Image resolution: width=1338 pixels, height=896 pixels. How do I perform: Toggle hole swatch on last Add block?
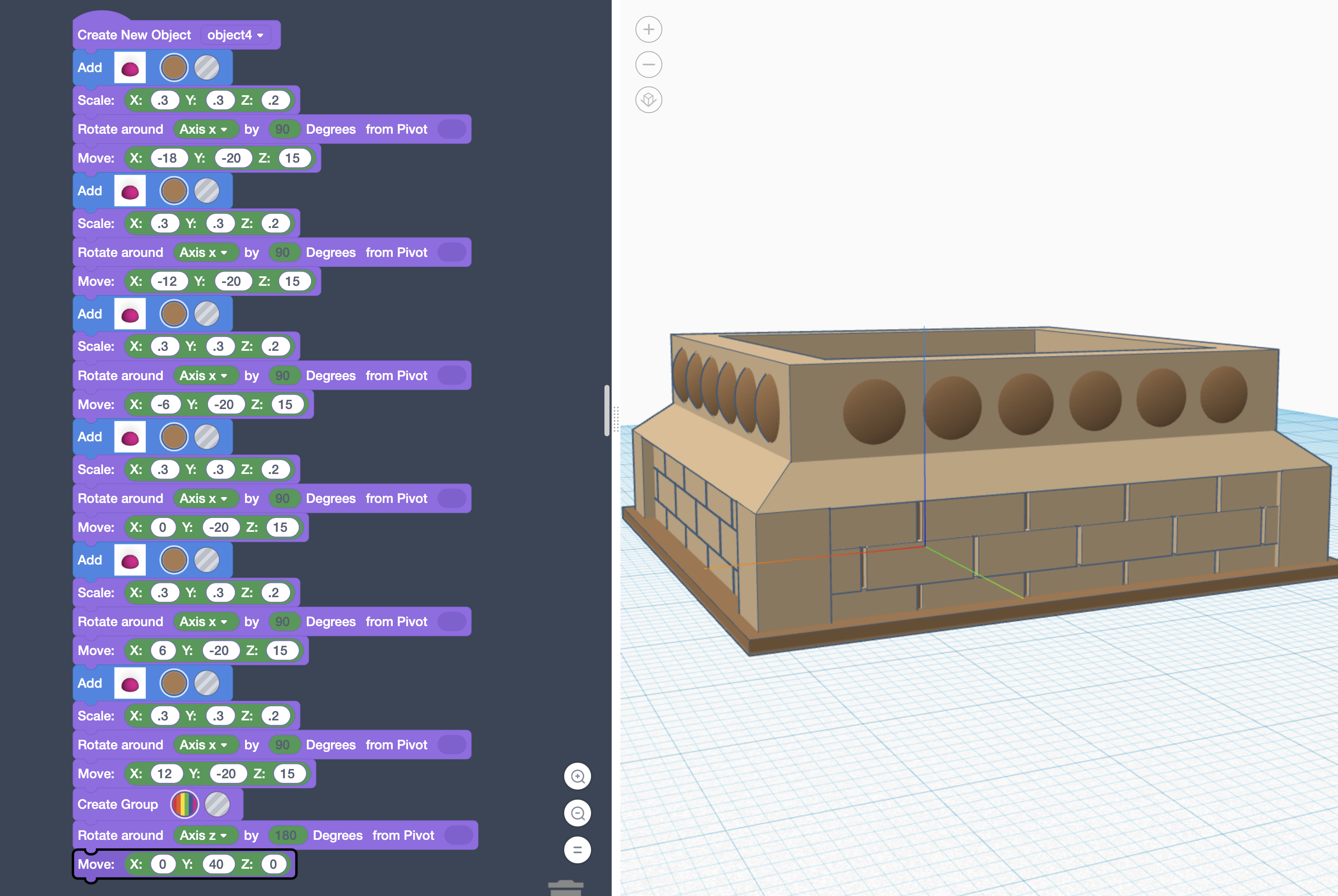point(206,684)
